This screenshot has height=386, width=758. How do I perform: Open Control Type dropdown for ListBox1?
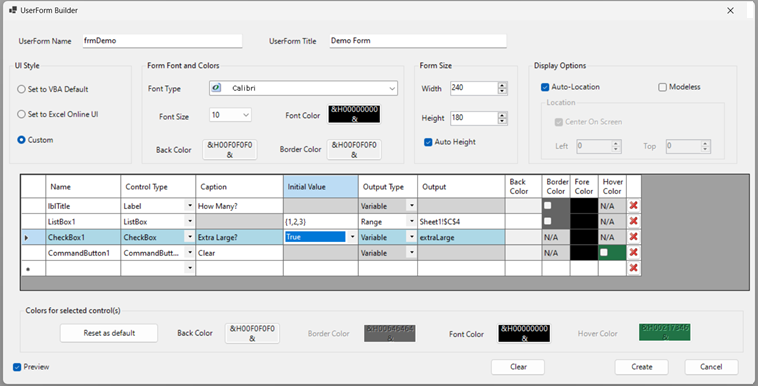pyautogui.click(x=190, y=222)
